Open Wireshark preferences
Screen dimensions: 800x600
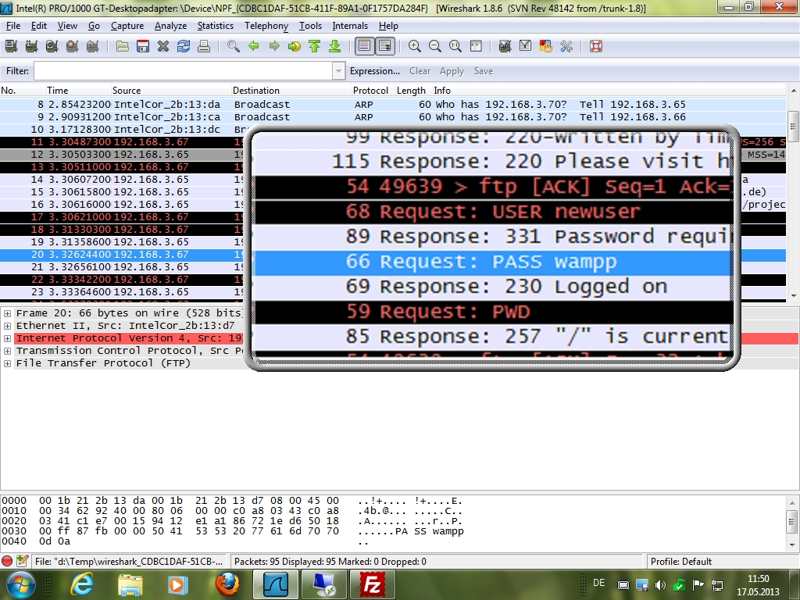[x=566, y=47]
